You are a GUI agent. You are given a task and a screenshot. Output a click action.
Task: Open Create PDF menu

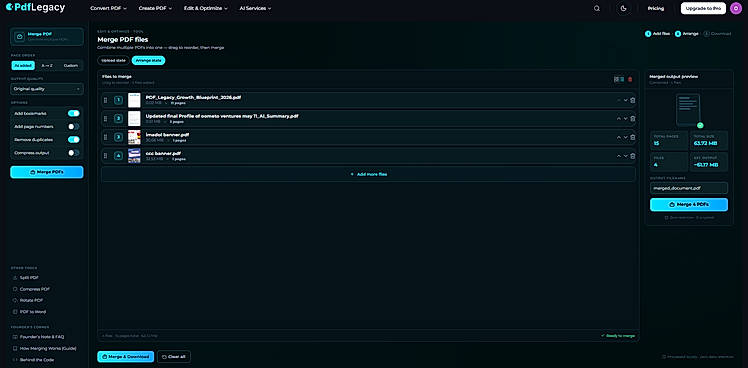(155, 8)
